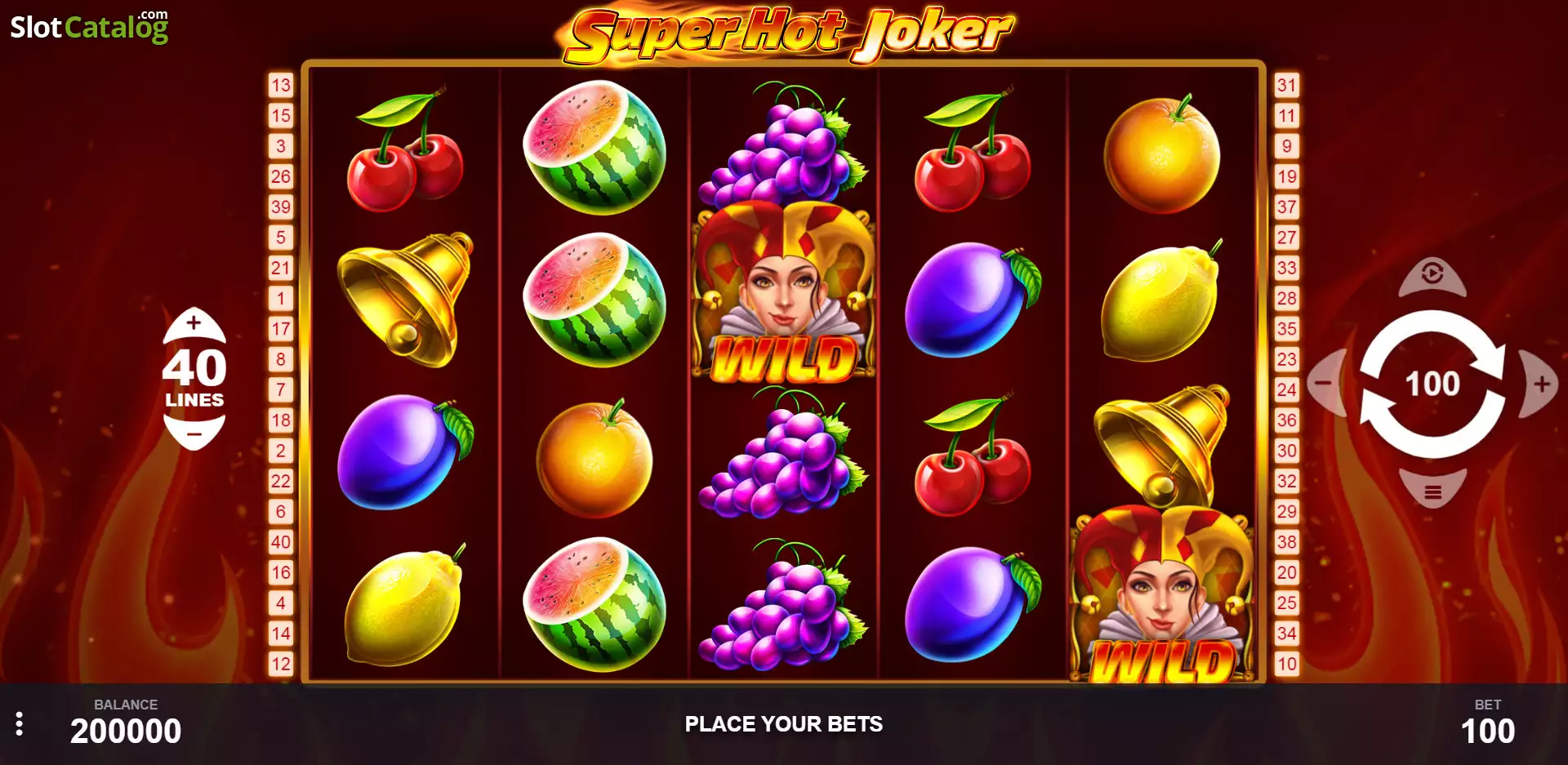Open autoplay with the icon above spin
Viewport: 1568px width, 765px height.
pos(1432,276)
